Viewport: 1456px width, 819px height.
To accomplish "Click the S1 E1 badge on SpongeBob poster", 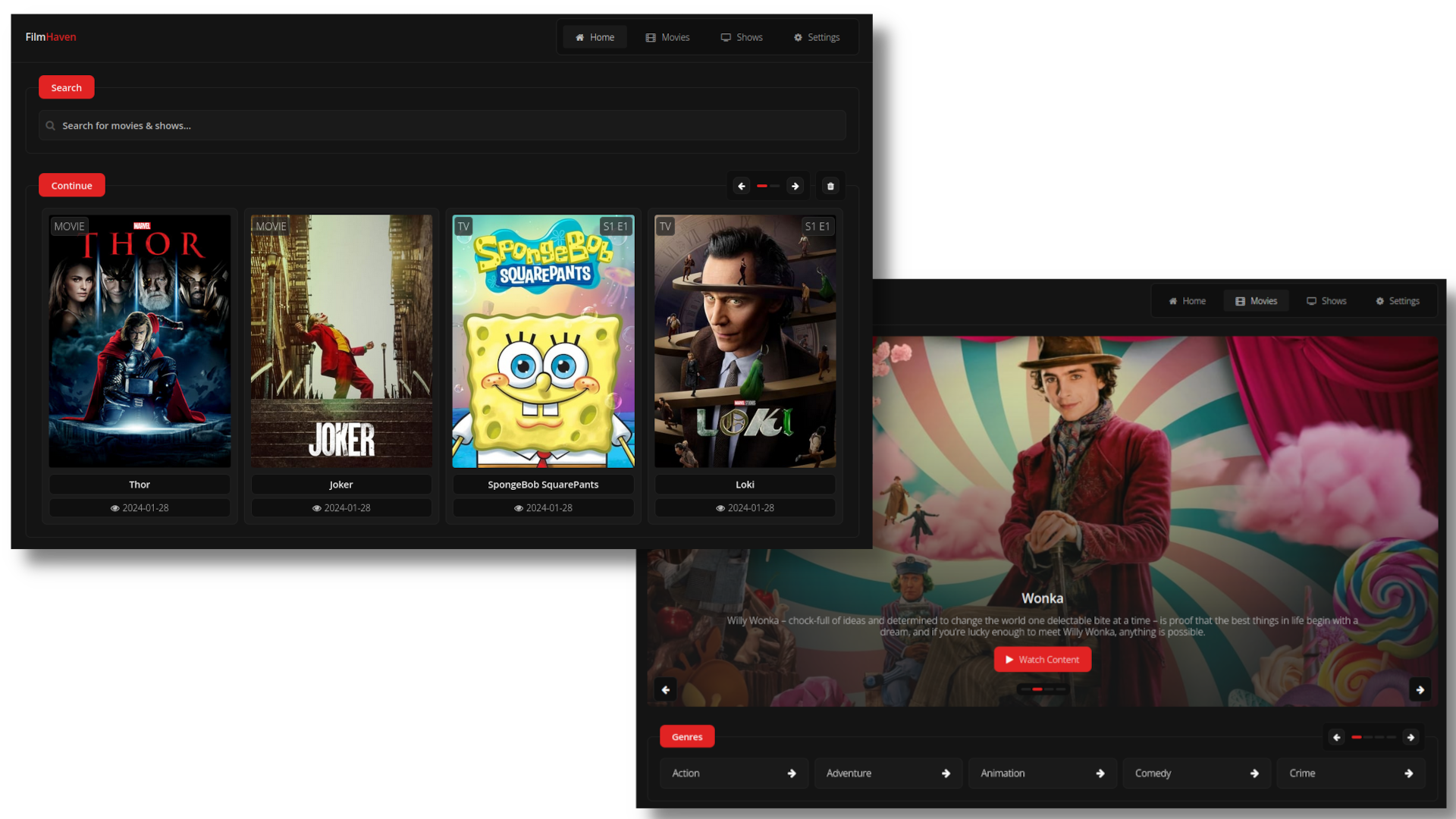I will pos(616,226).
